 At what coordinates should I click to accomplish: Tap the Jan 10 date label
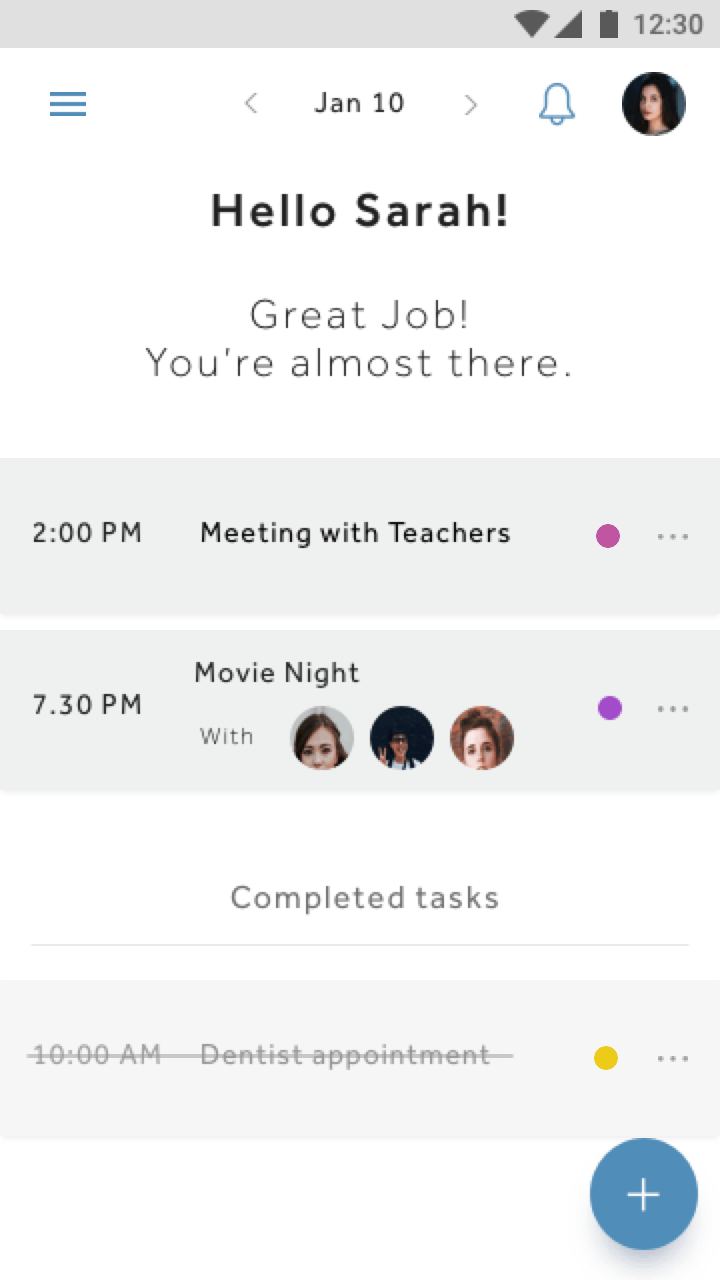coord(359,103)
